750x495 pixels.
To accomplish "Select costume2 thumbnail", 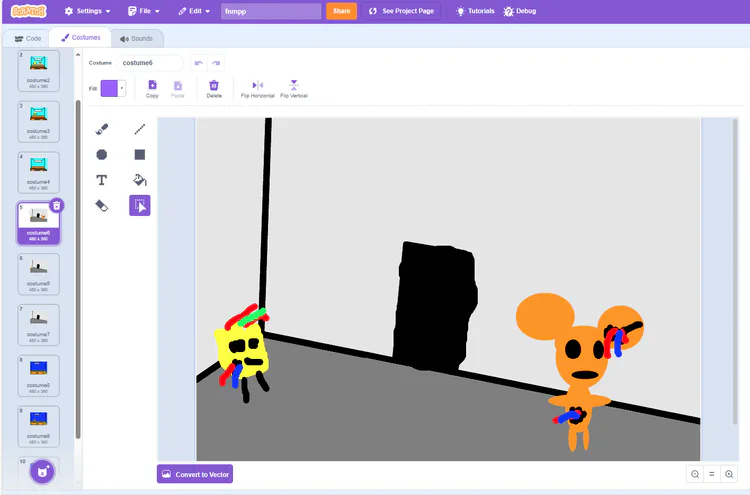I will click(x=38, y=71).
